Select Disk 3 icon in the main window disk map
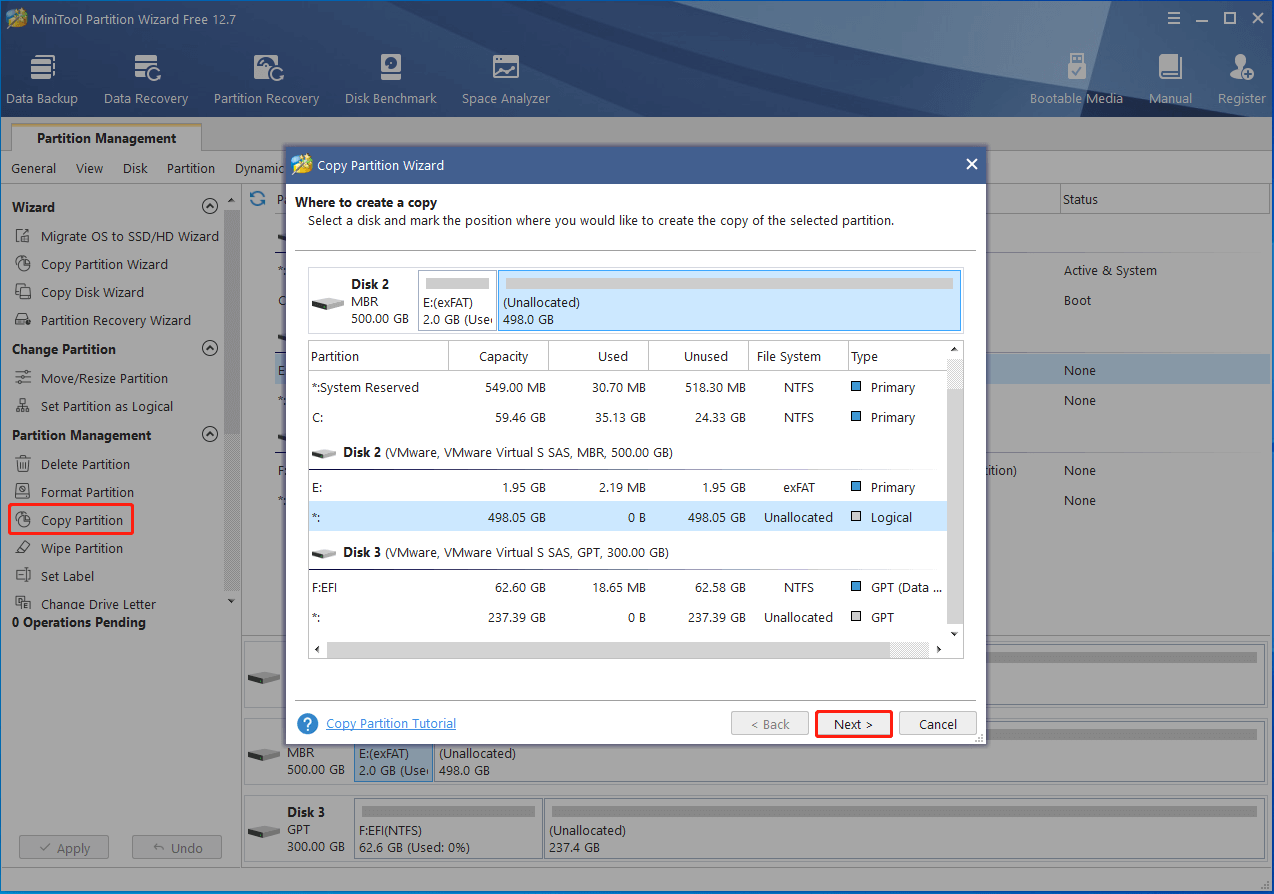This screenshot has height=894, width=1274. 264,831
